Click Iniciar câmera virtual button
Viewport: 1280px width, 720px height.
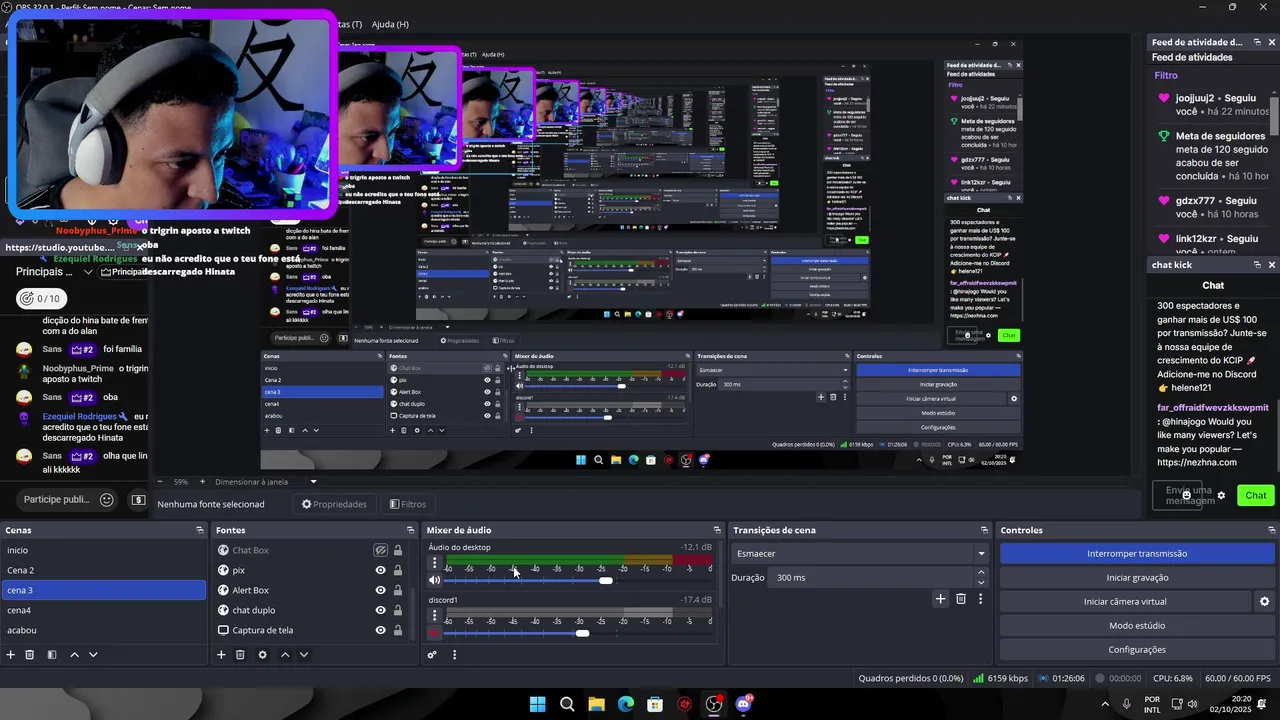point(1125,602)
